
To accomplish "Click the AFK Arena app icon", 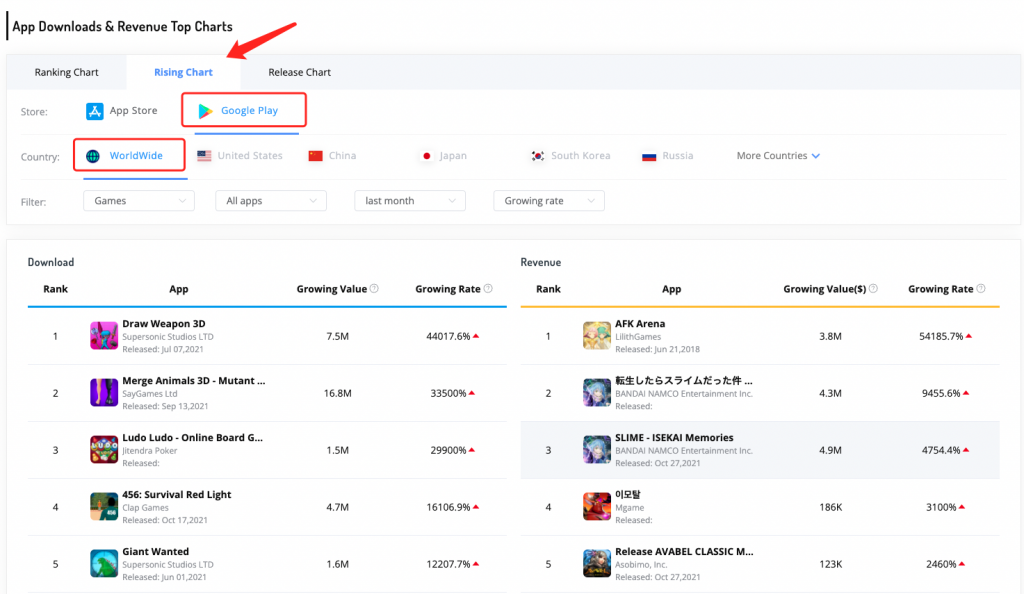I will [597, 336].
